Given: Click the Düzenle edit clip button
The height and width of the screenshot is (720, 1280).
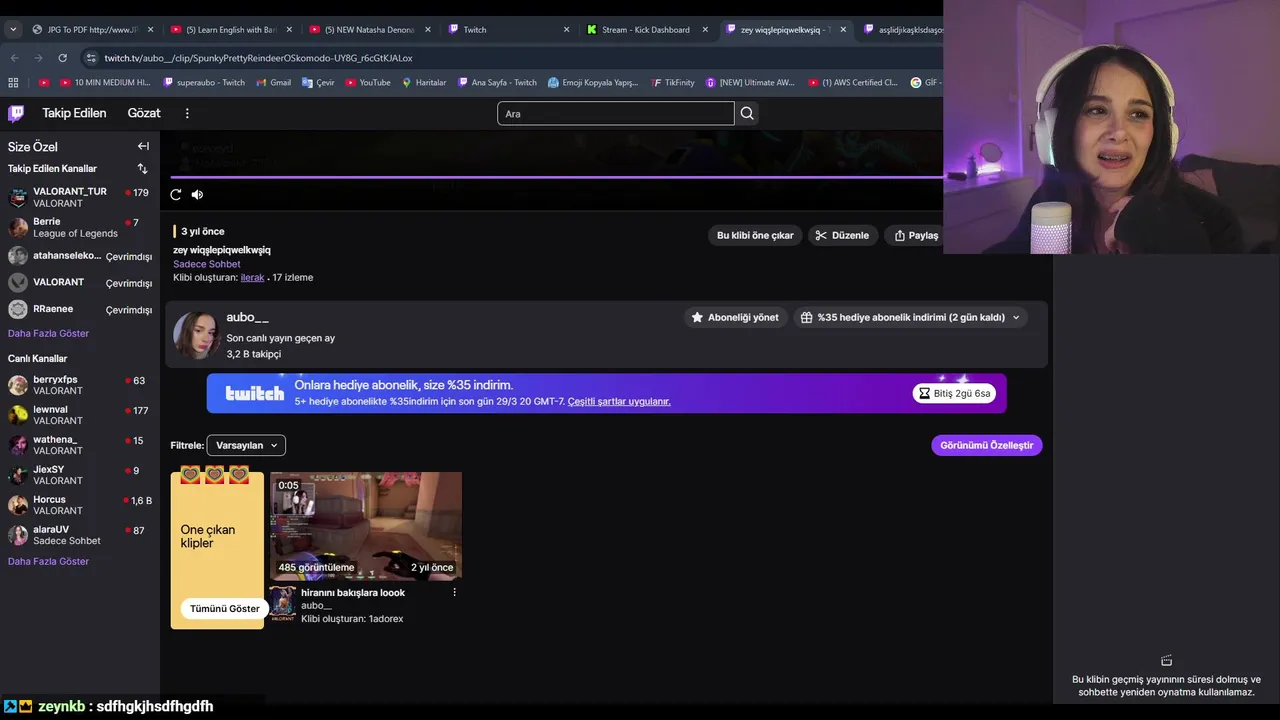Looking at the screenshot, I should tap(842, 235).
